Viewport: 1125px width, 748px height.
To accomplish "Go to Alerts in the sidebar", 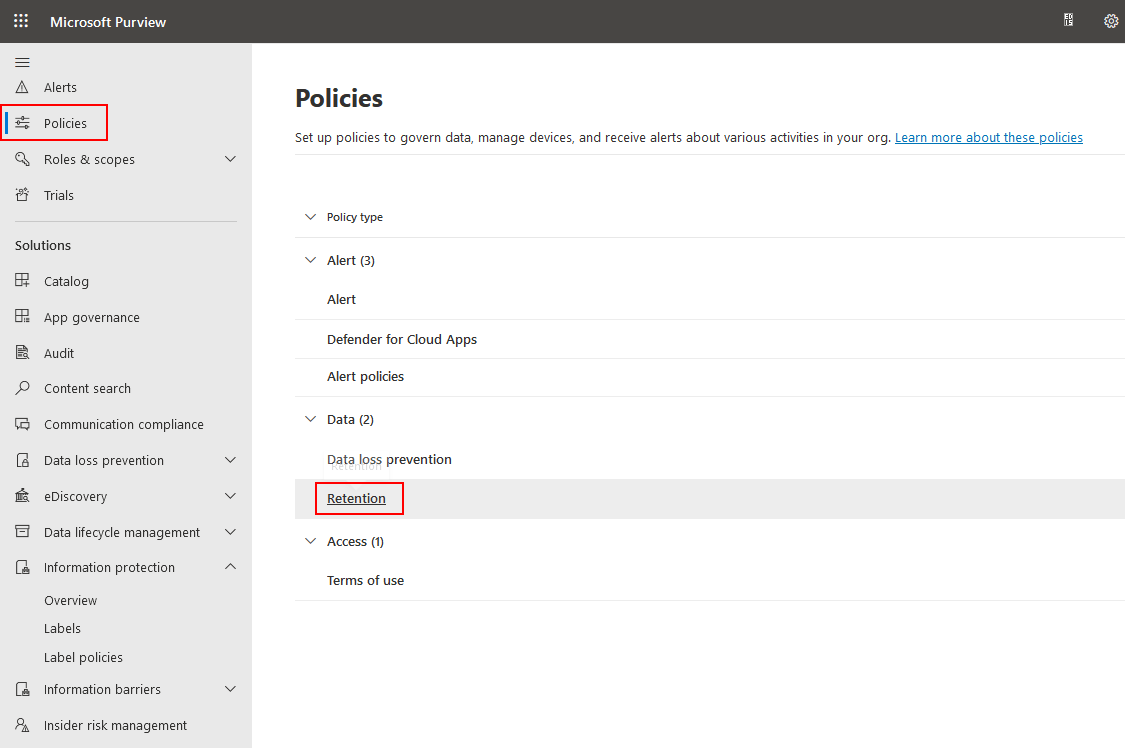I will (x=60, y=87).
